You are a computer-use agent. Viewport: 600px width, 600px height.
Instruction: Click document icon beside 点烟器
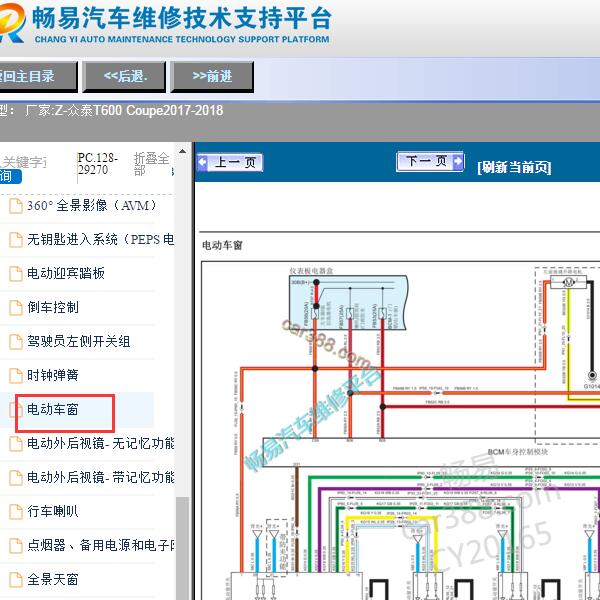point(16,545)
